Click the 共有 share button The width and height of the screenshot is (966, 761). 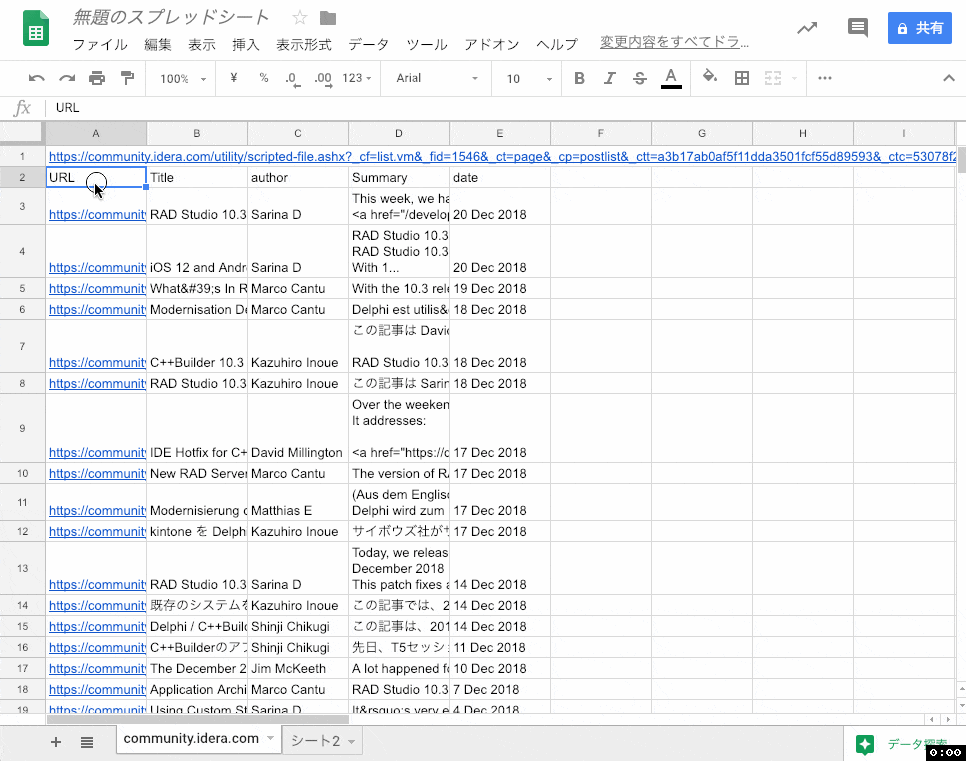[x=920, y=28]
